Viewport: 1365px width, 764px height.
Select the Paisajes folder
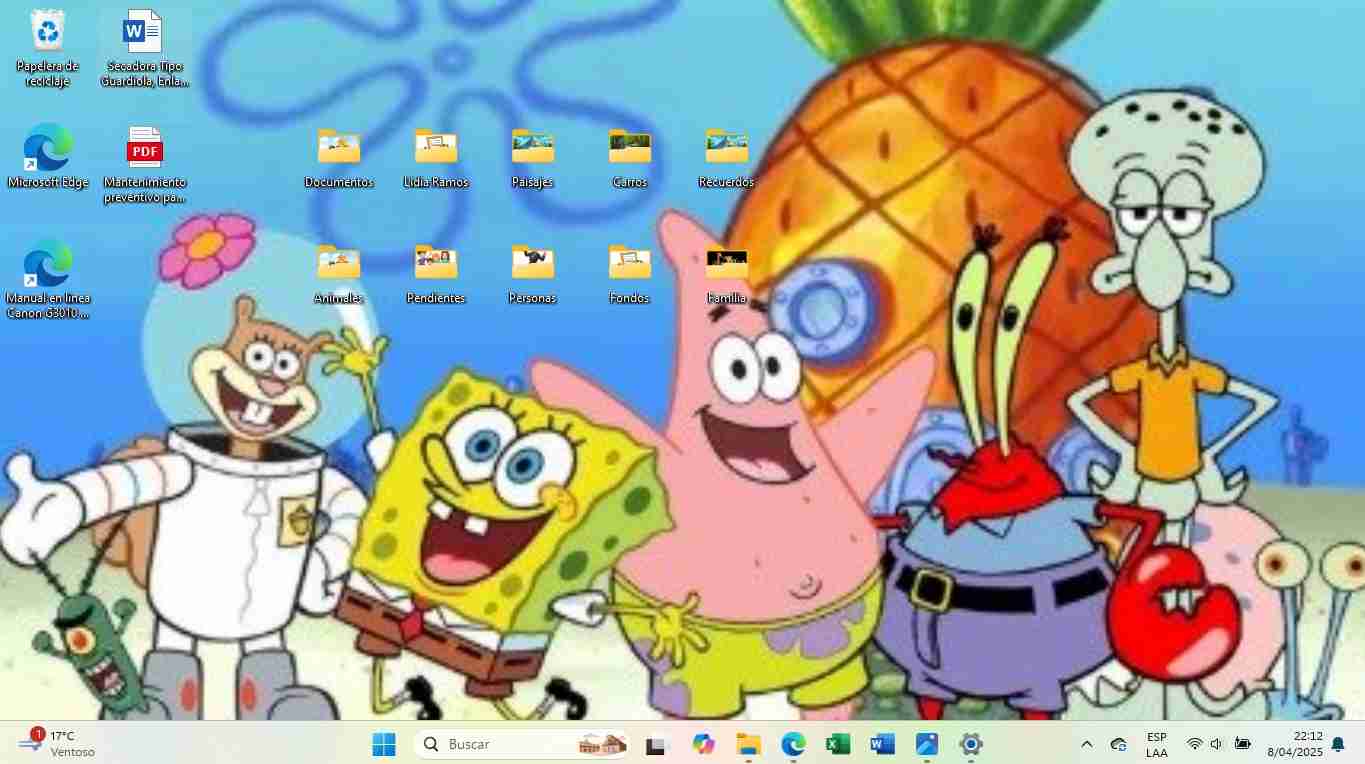click(533, 158)
